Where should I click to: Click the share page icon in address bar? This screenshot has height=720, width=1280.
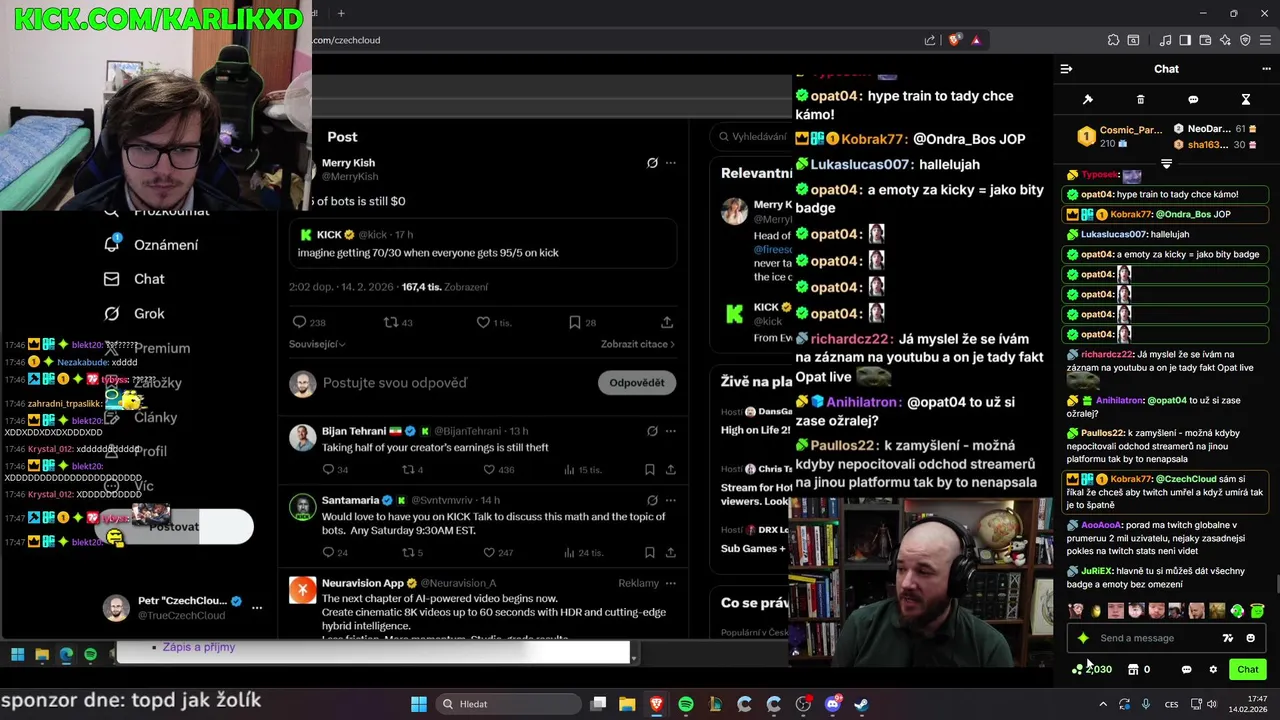tap(930, 40)
